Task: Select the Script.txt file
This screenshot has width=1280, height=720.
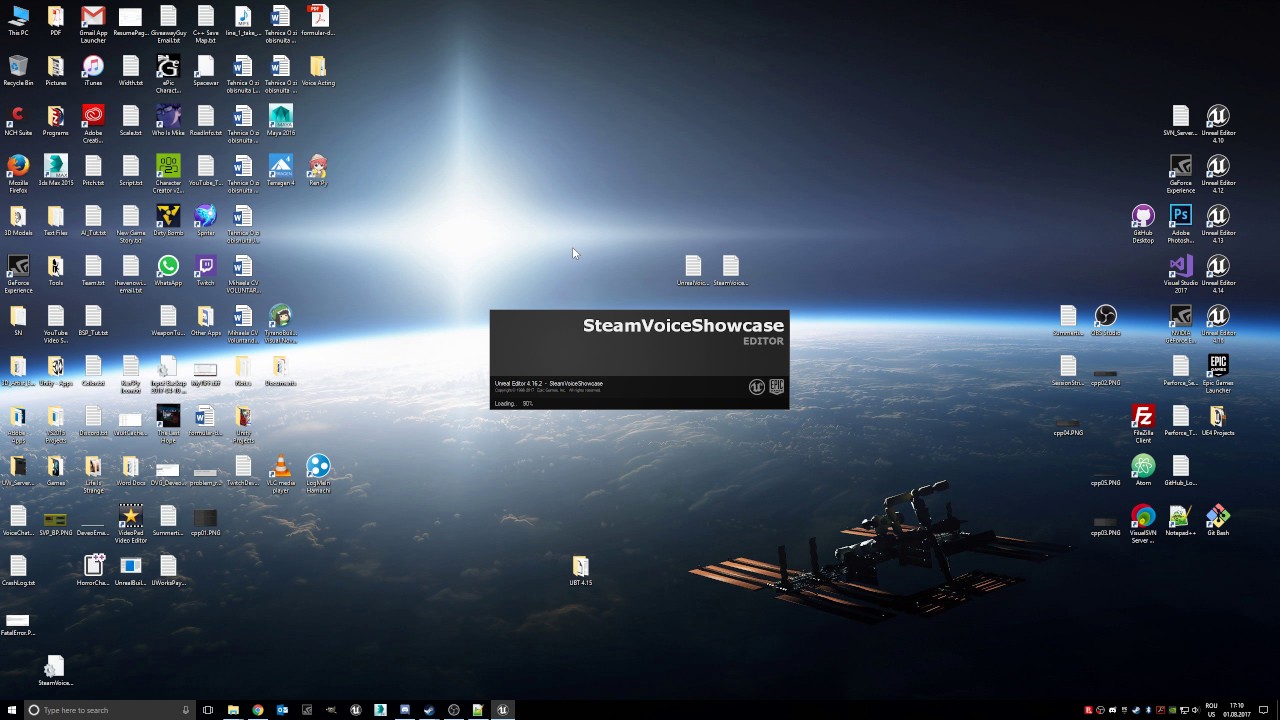Action: coord(131,171)
